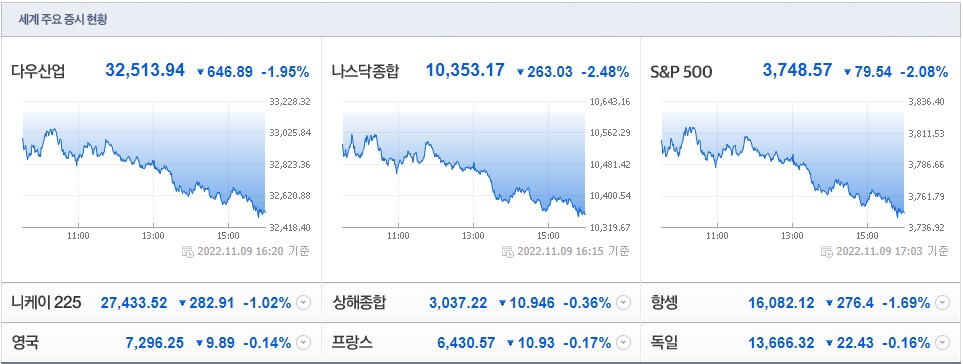Expand the 항셍 row chevron
The width and height of the screenshot is (963, 364).
click(943, 303)
